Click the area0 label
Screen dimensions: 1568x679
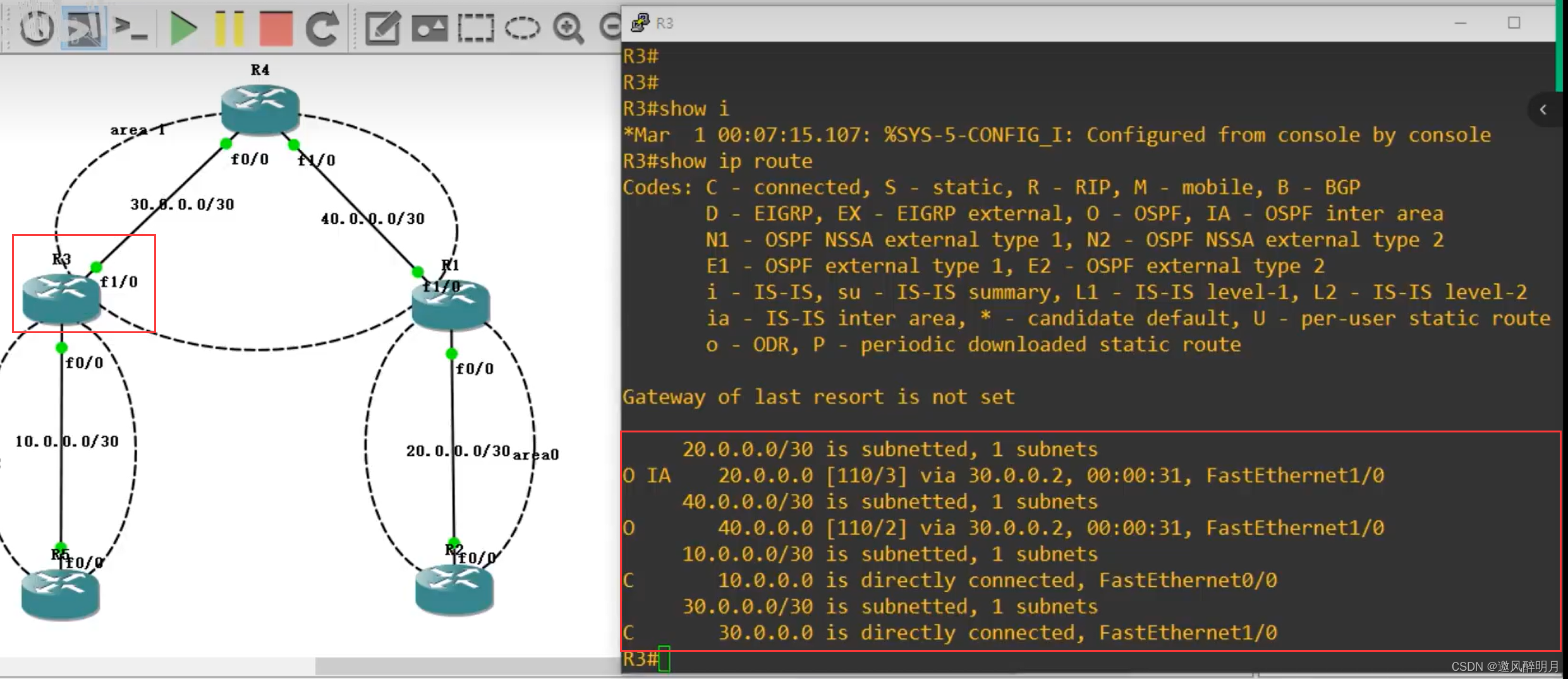click(x=536, y=455)
